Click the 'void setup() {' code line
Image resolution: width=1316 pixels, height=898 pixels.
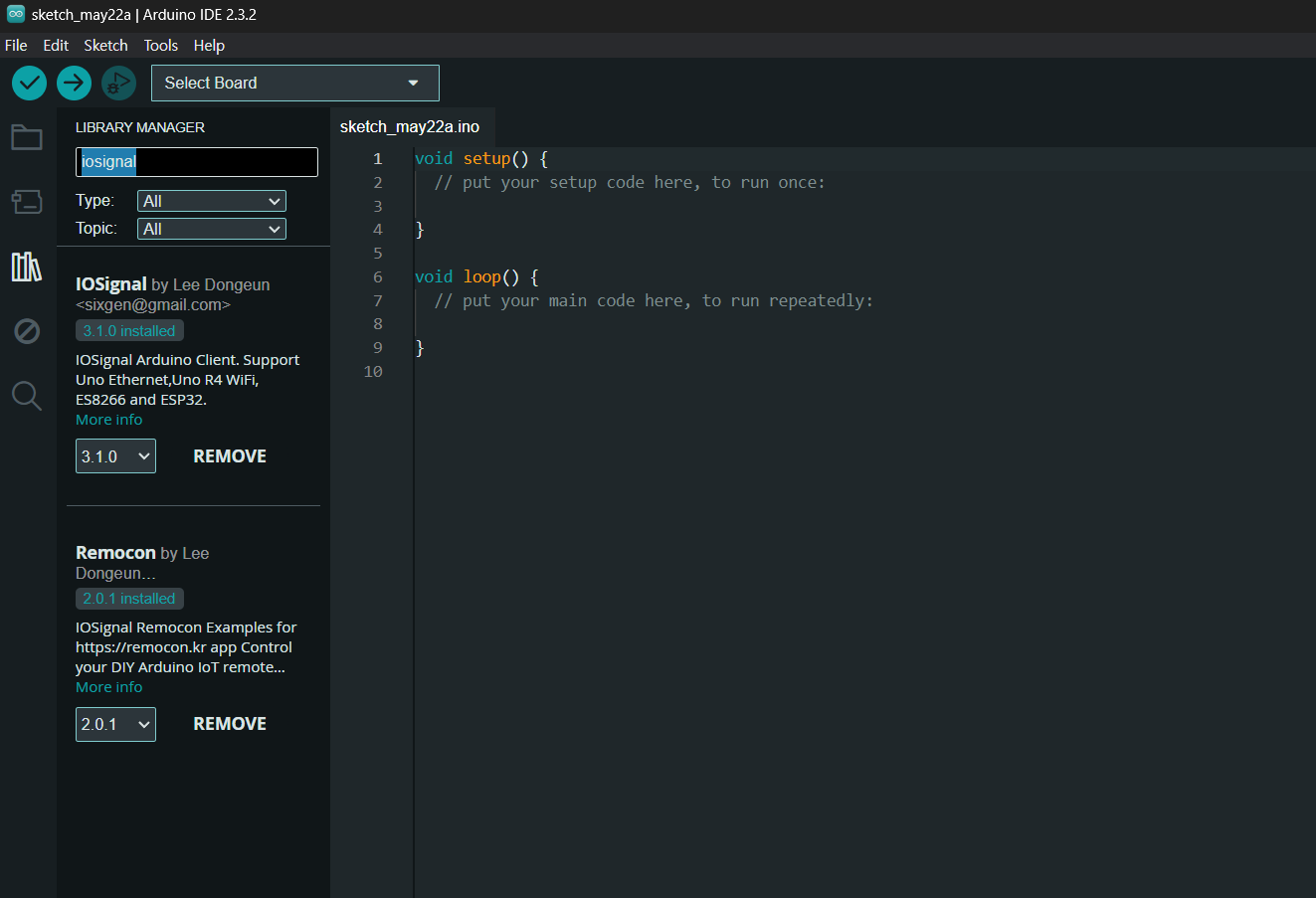coord(481,159)
